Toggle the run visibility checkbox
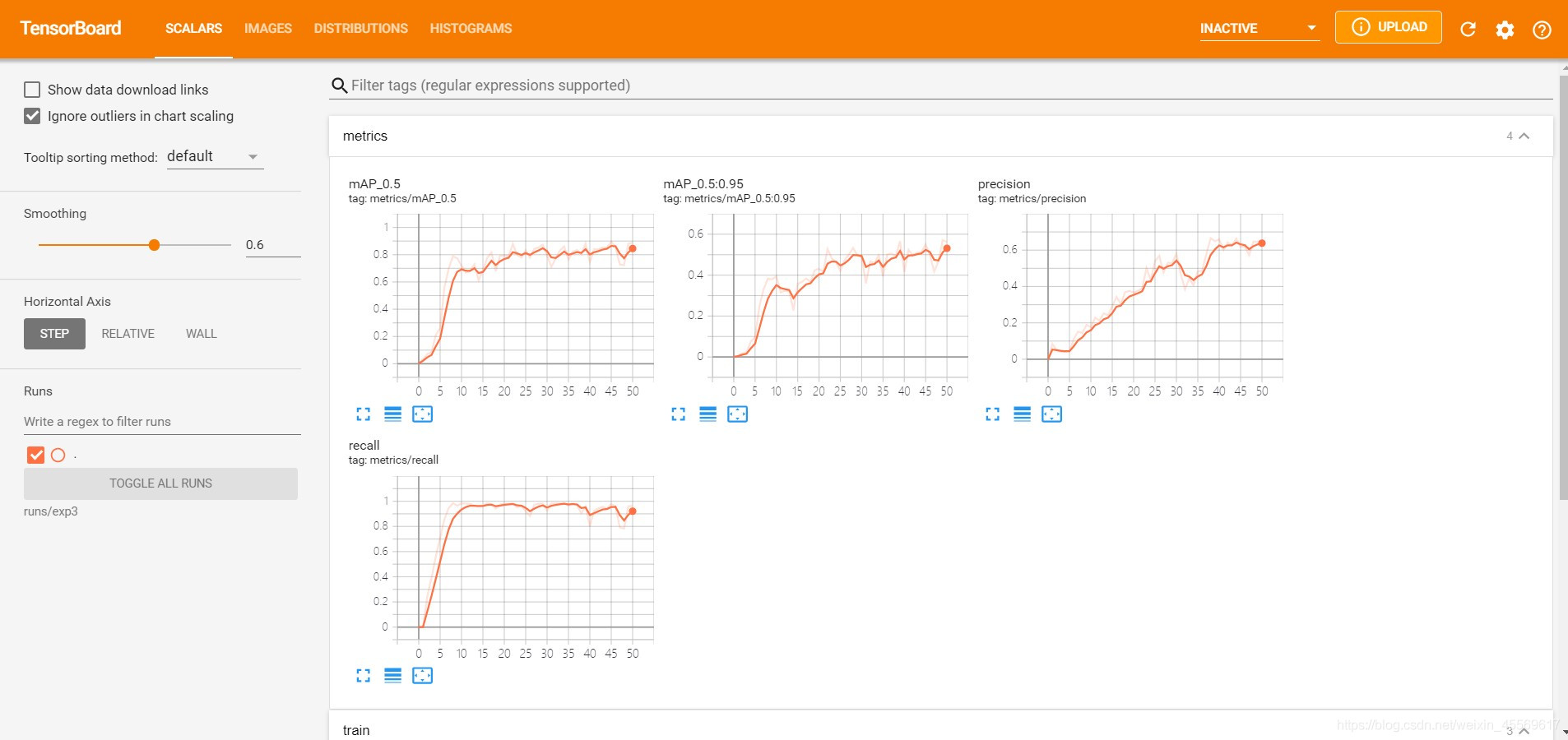 (35, 455)
